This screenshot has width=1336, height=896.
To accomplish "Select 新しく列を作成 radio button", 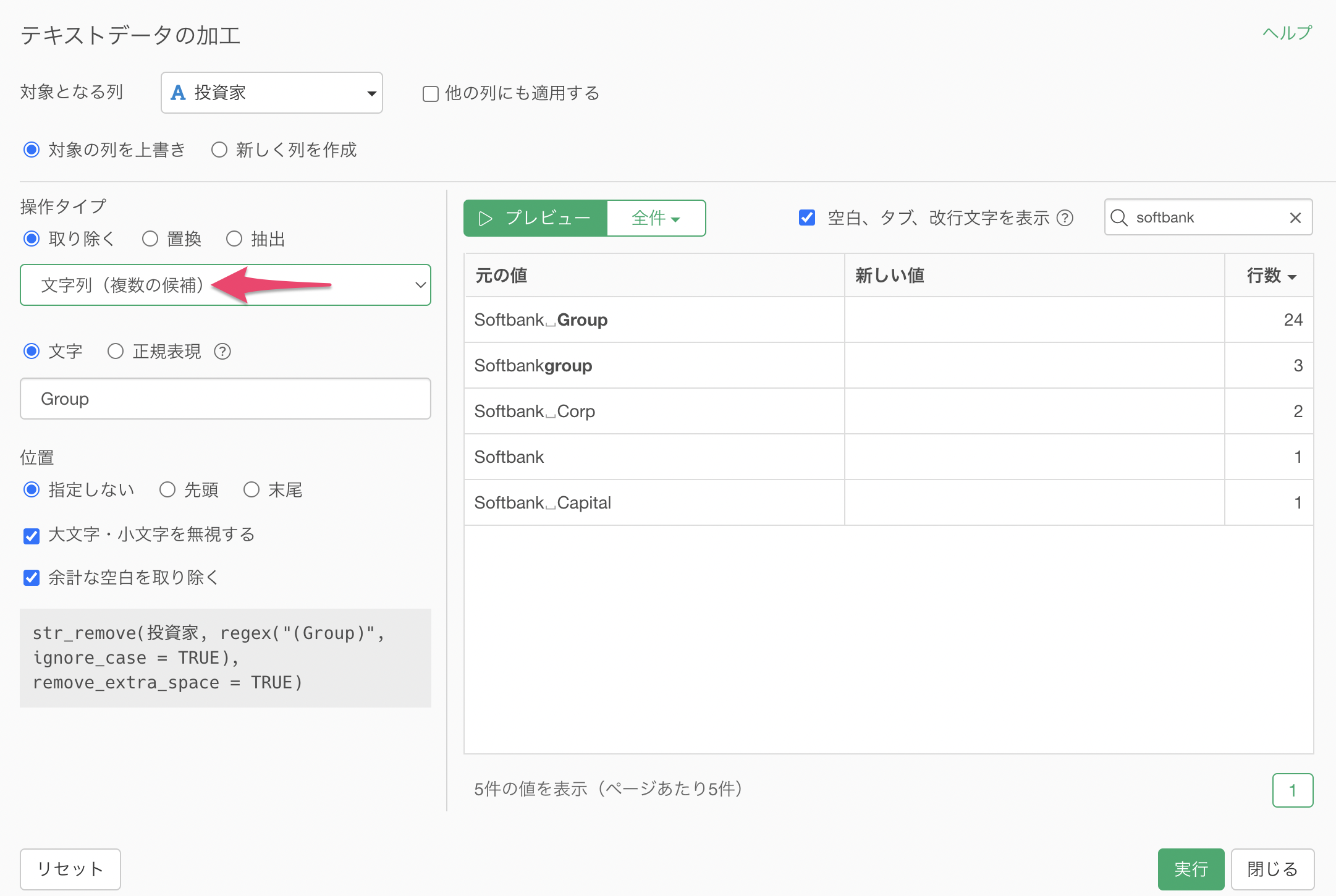I will coord(219,150).
